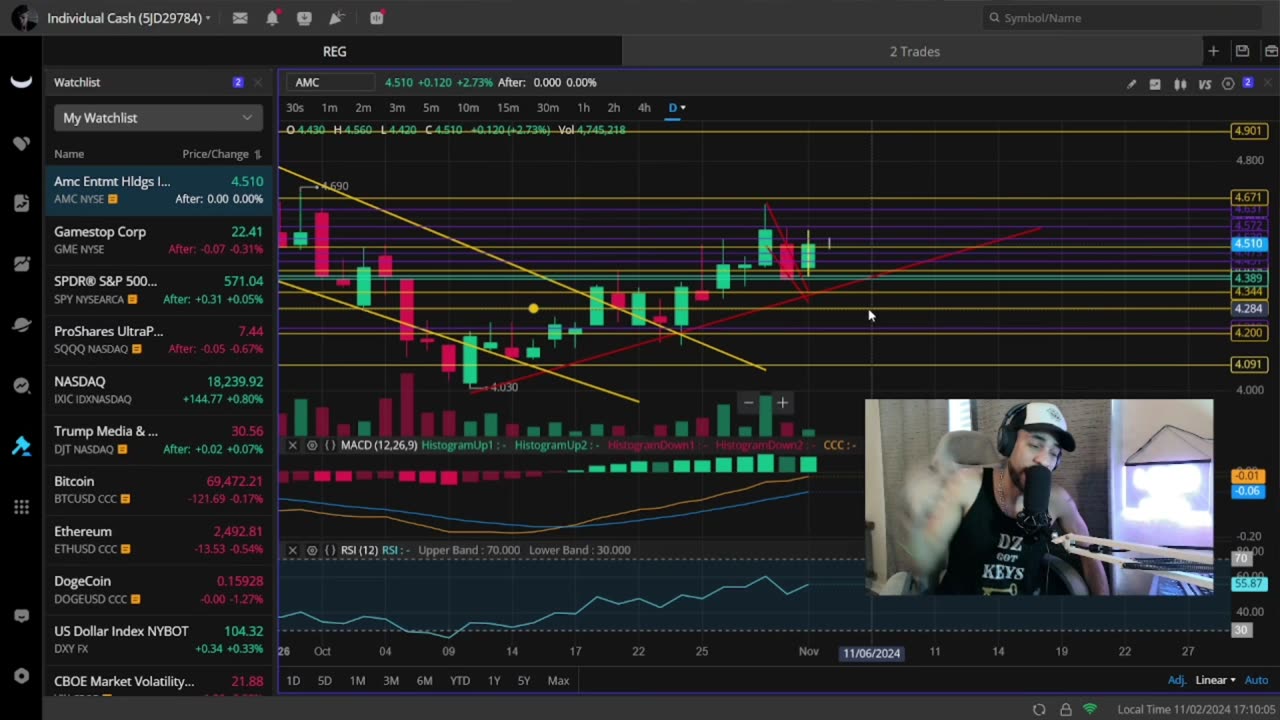Select US Dollar Index NYBOT row
Screen dimensions: 1280x720
pos(158,640)
